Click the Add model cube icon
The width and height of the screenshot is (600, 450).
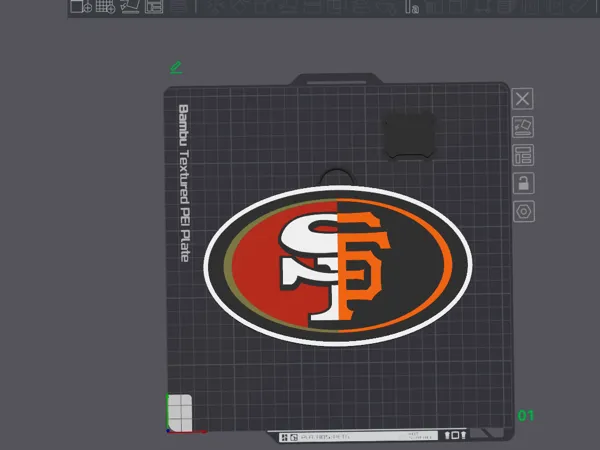click(81, 7)
